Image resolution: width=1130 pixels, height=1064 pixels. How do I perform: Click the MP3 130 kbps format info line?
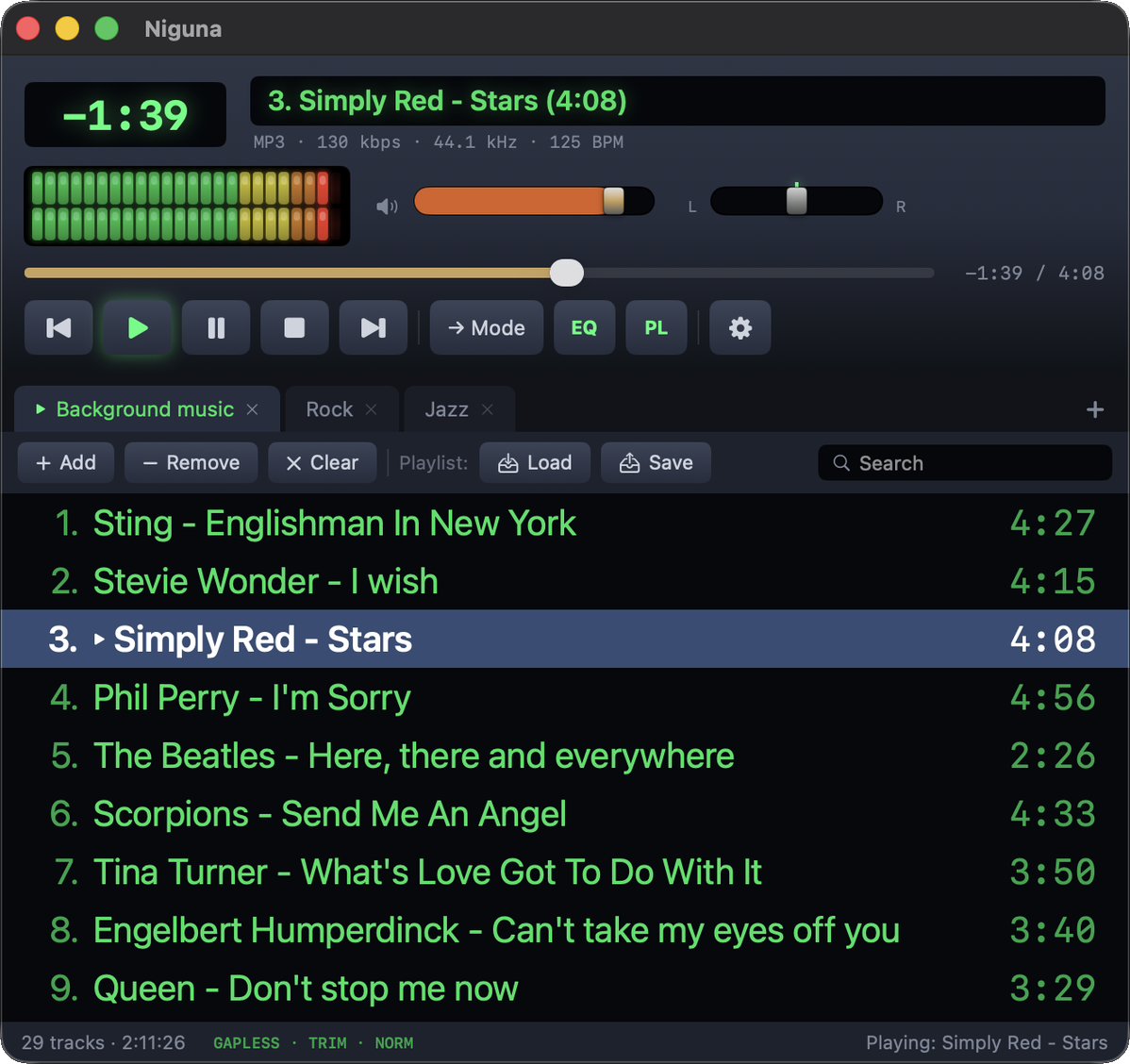tap(439, 142)
